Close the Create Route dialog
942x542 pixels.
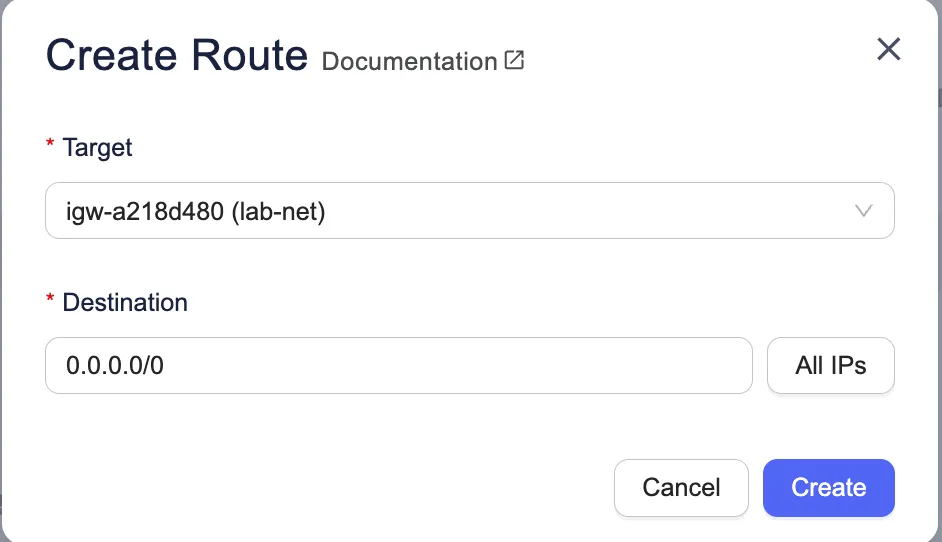tap(888, 49)
